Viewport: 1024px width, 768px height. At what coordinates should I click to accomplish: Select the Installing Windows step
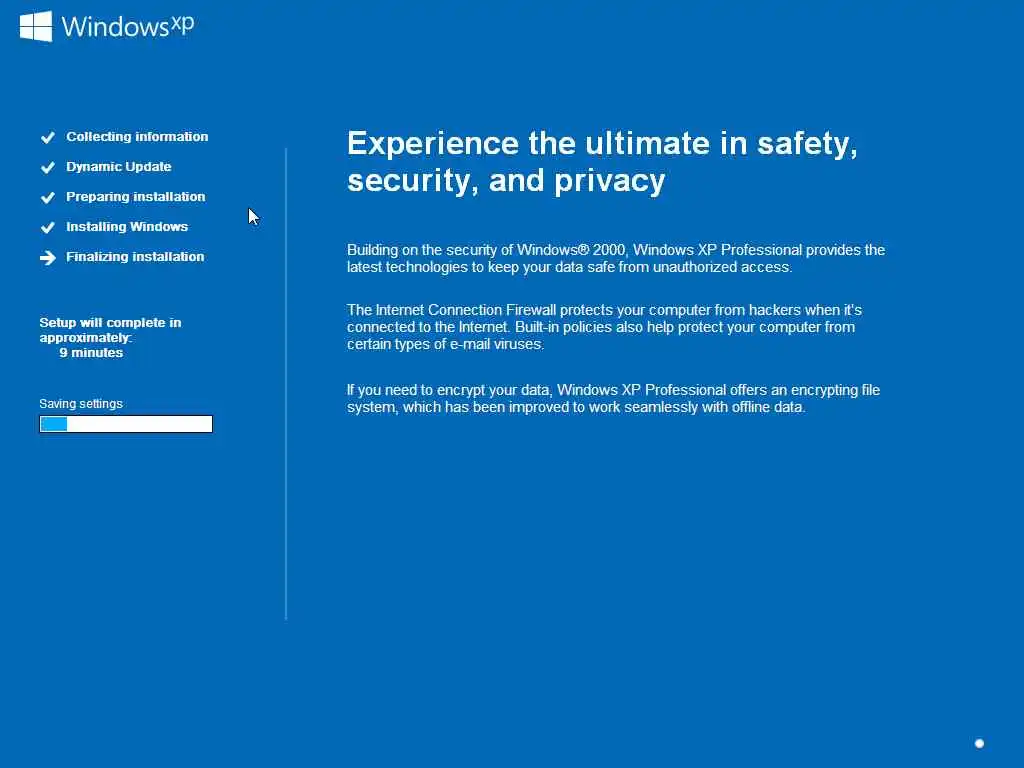127,227
